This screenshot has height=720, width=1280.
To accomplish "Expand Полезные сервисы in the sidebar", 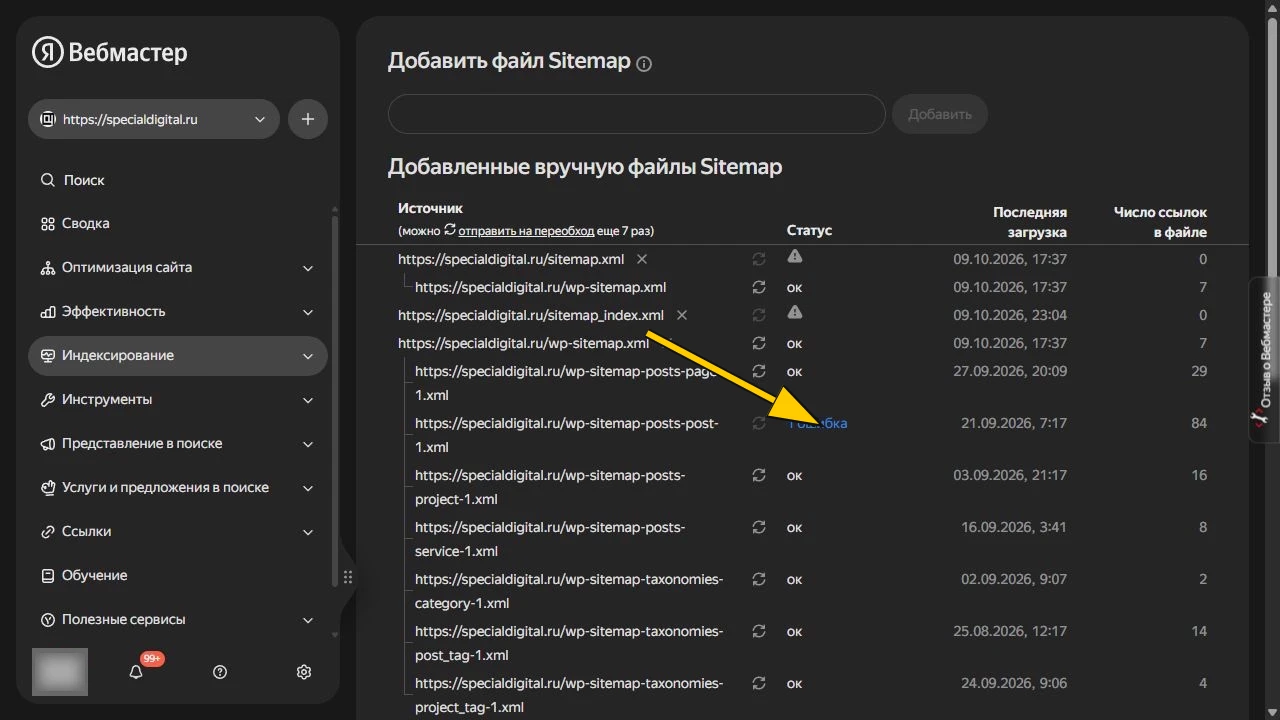I will 178,619.
